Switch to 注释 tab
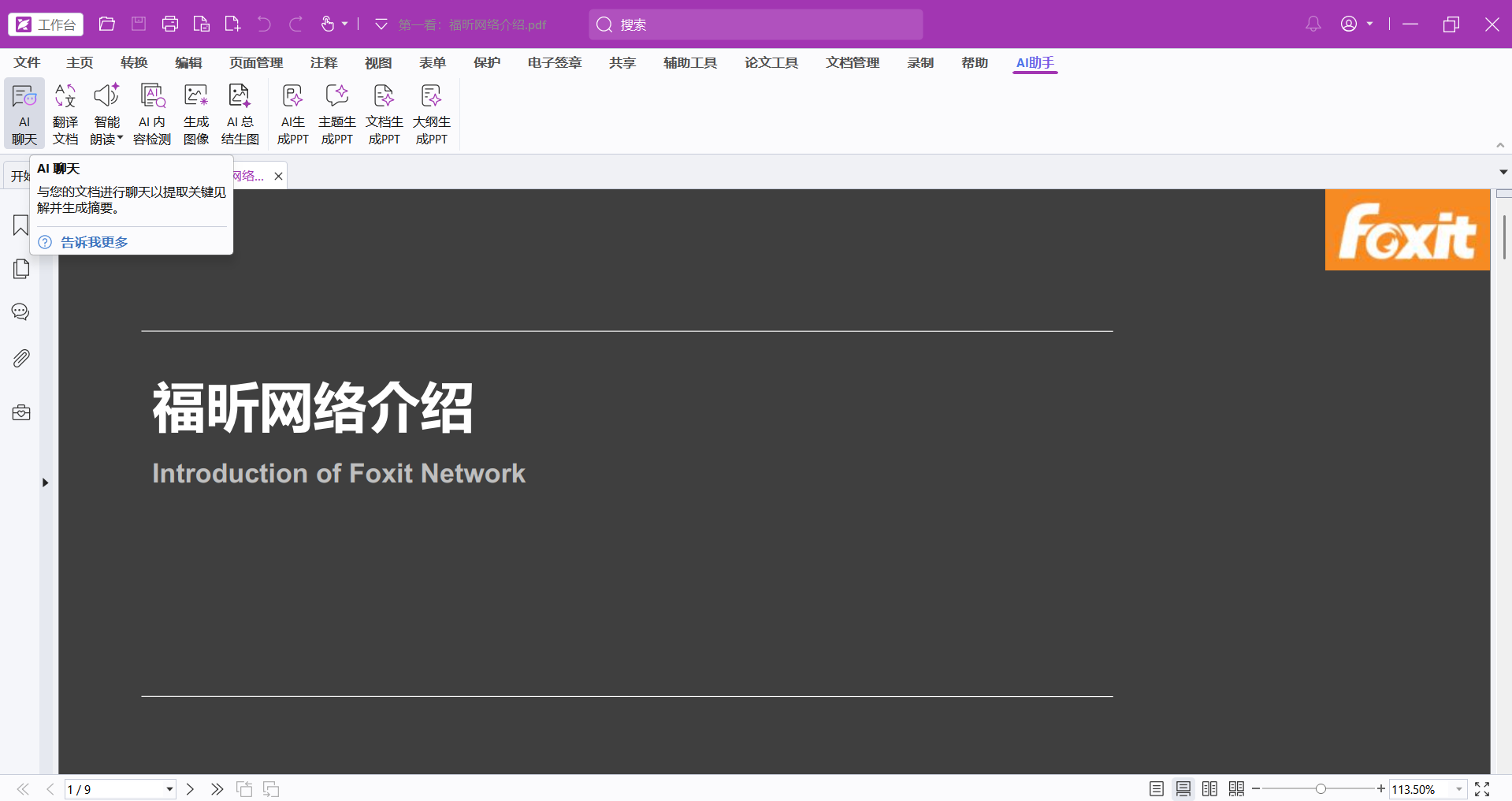The image size is (1512, 801). [324, 62]
